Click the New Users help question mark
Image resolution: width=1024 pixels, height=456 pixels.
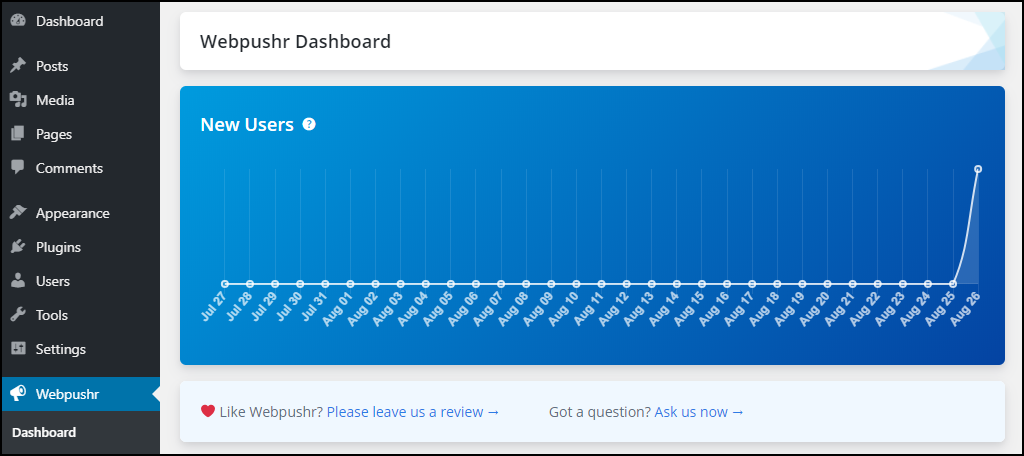309,124
